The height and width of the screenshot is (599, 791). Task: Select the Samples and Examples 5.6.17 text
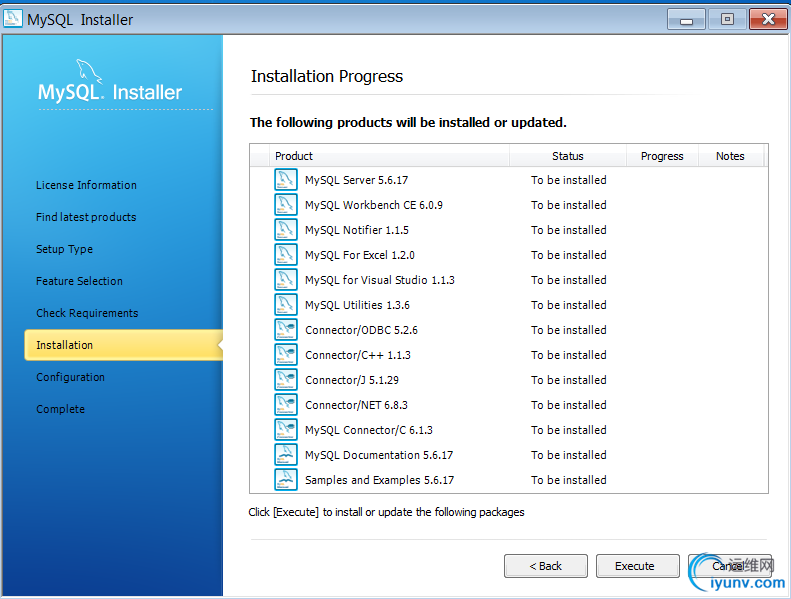(379, 480)
